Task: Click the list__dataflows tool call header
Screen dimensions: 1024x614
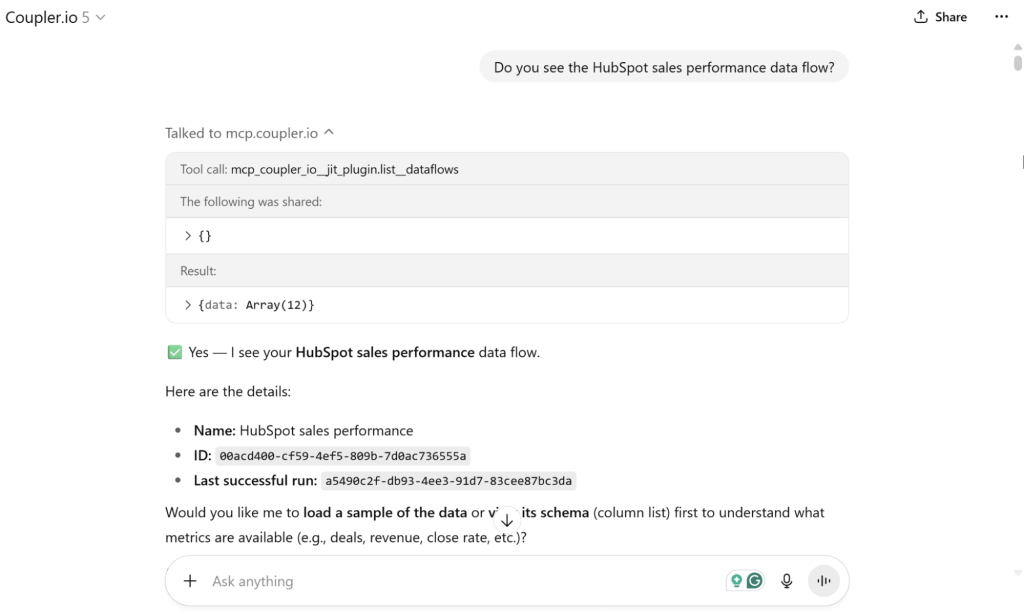Action: pyautogui.click(x=320, y=169)
